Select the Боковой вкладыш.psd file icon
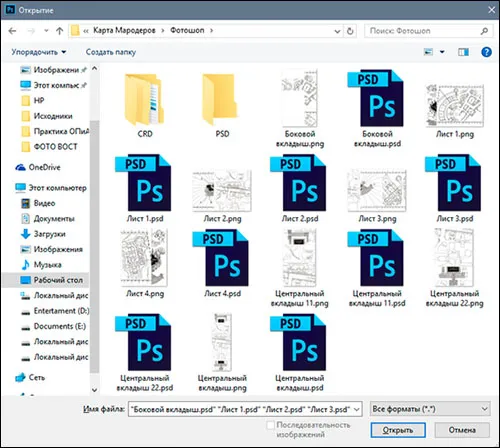Image resolution: width=500 pixels, height=448 pixels. click(x=376, y=98)
